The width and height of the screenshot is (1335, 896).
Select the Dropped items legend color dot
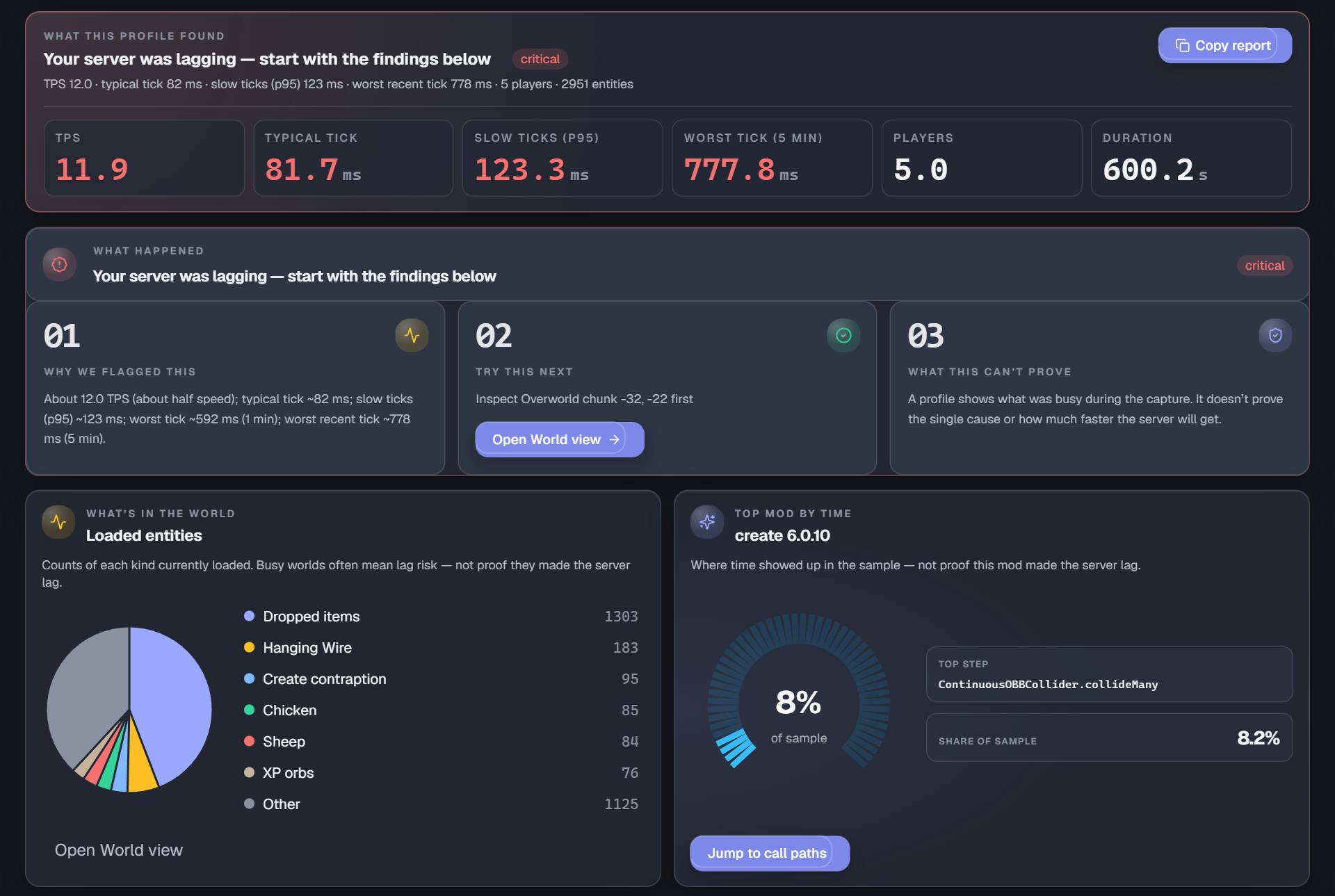tap(249, 616)
